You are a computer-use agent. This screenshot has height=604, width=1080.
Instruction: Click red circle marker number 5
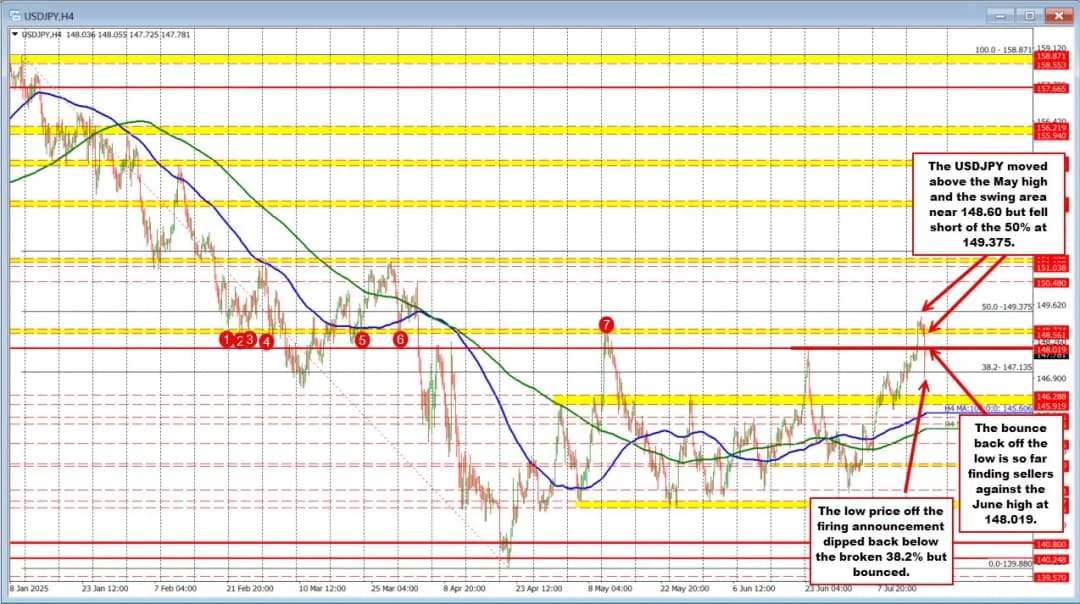click(362, 340)
